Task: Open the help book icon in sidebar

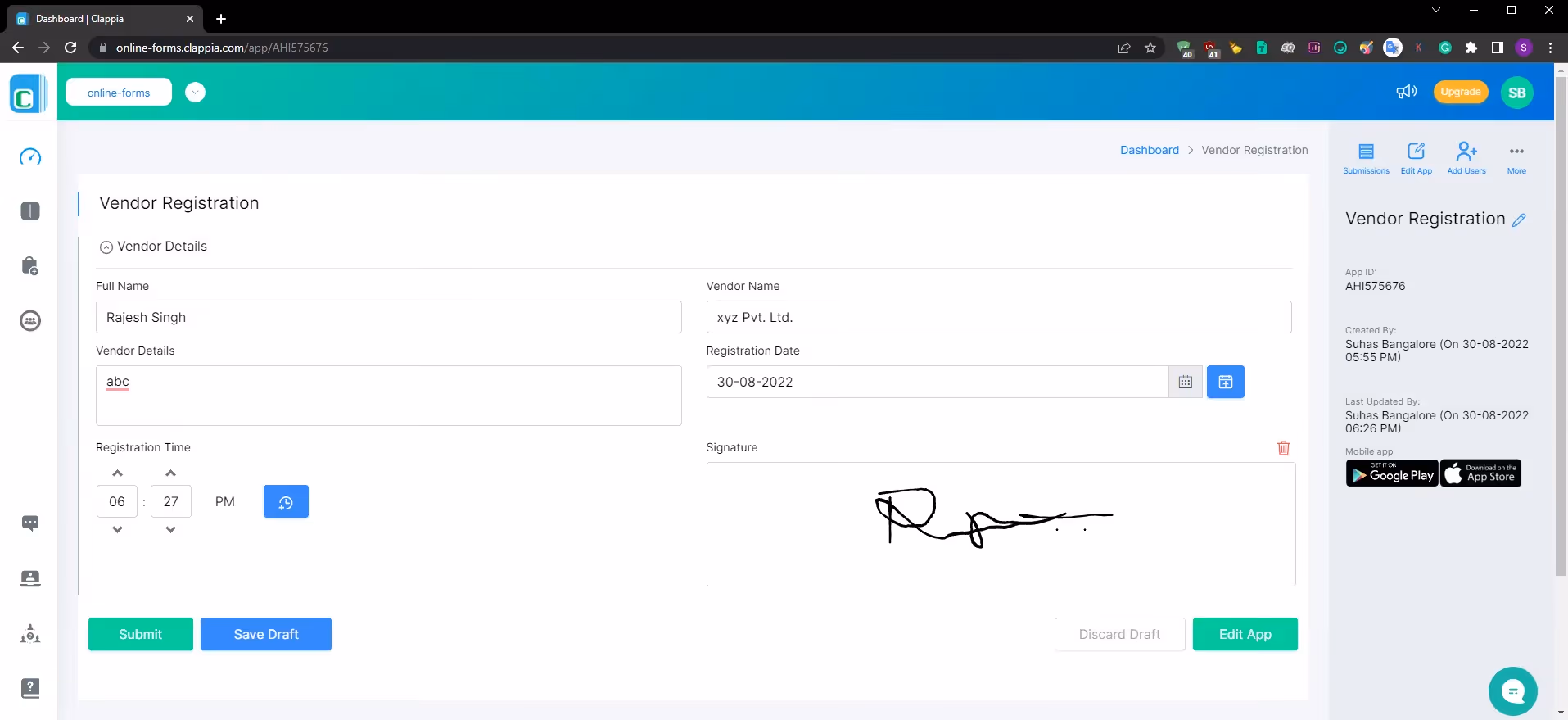Action: (30, 688)
